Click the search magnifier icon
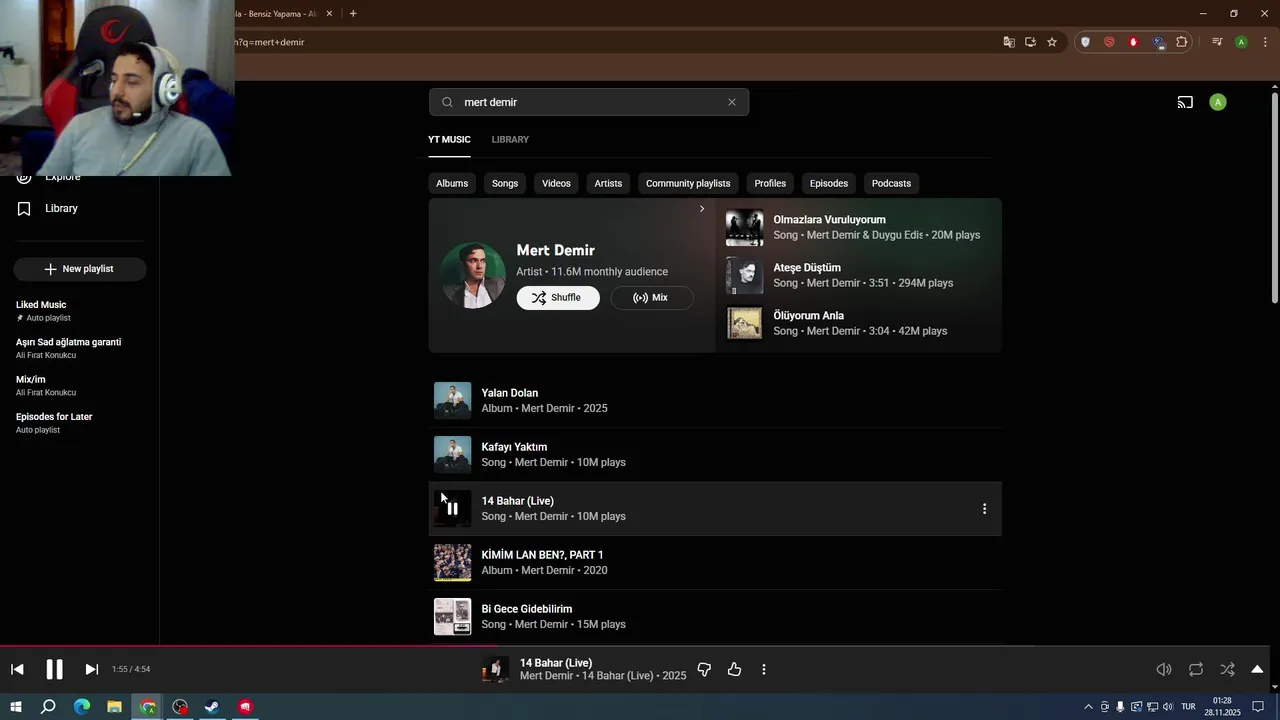 (x=447, y=102)
